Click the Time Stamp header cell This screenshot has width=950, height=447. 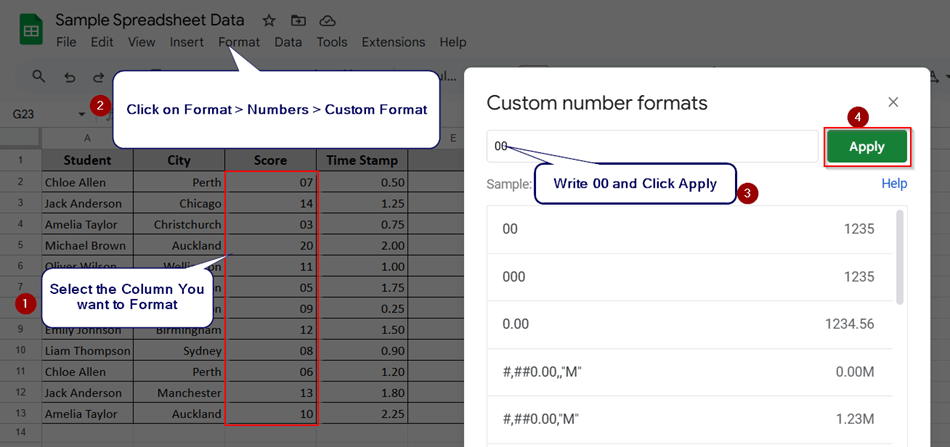[x=362, y=161]
